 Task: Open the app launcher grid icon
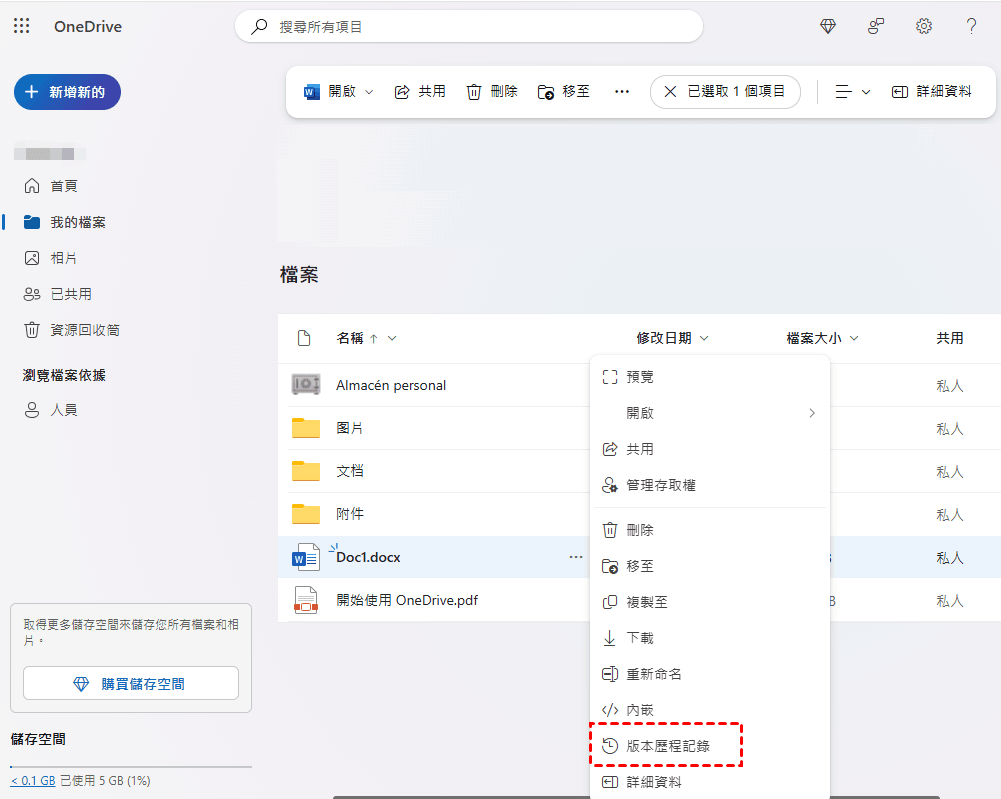click(22, 26)
